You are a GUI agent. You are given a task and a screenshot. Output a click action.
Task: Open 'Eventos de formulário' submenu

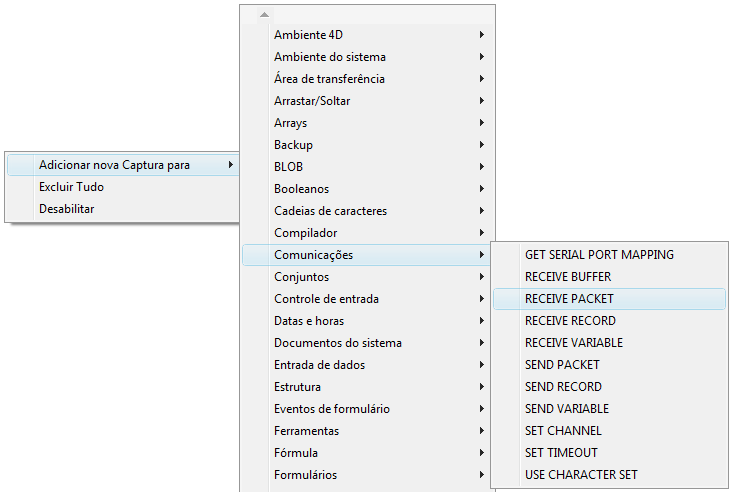(332, 409)
